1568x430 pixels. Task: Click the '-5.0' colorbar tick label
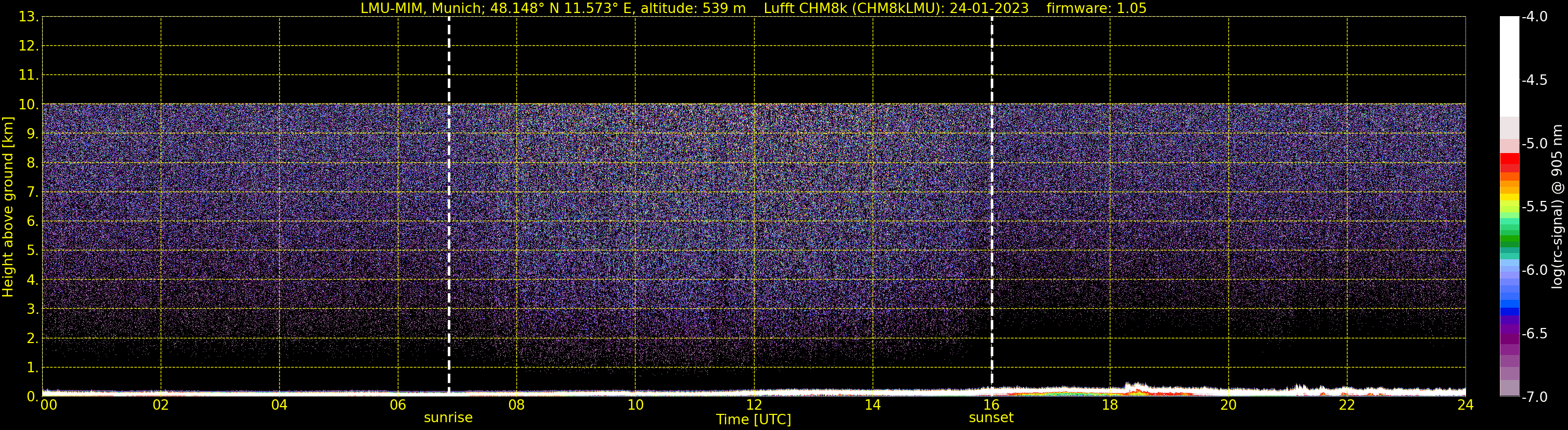click(1534, 143)
